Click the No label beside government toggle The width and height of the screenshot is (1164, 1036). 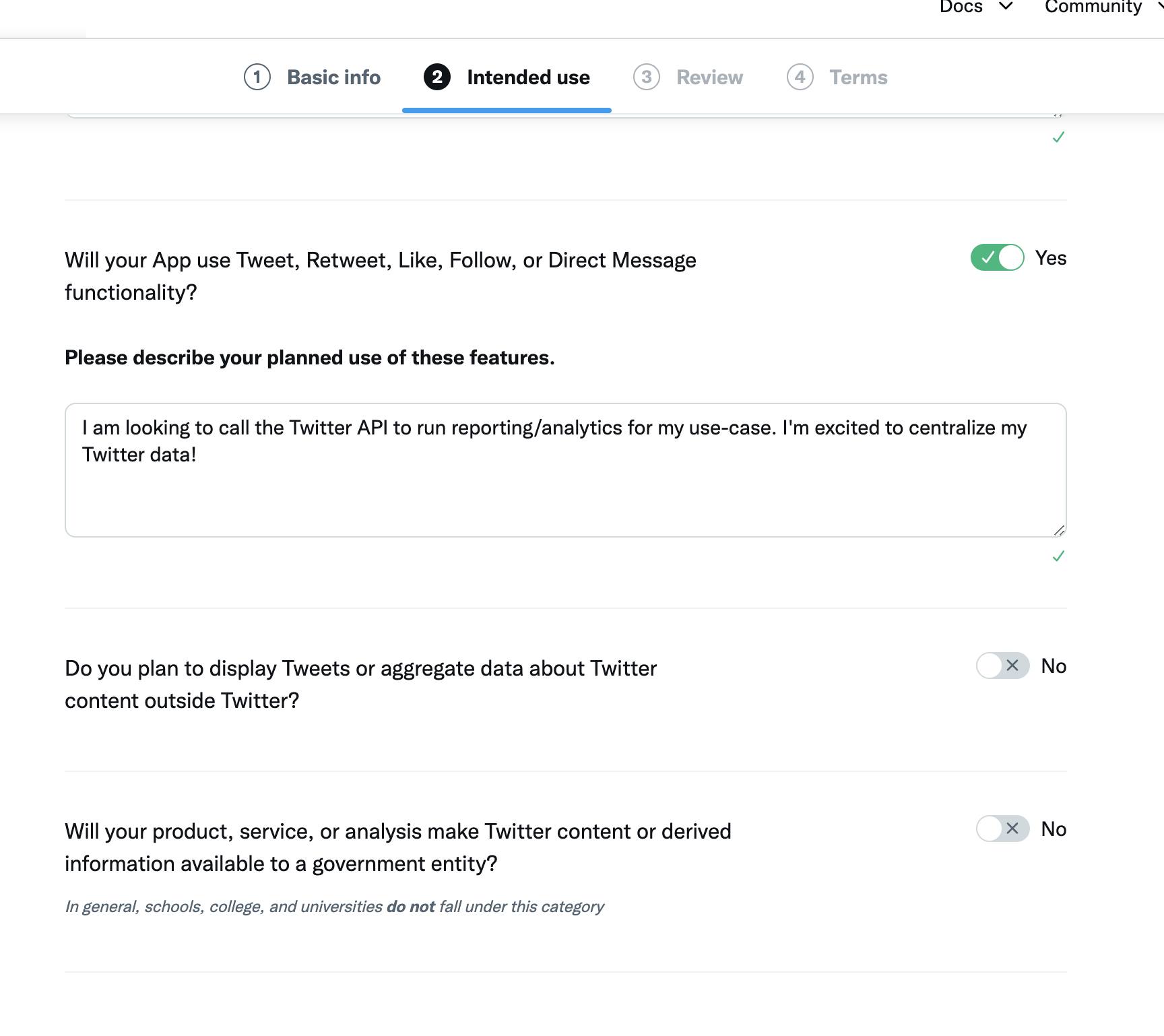[x=1054, y=829]
